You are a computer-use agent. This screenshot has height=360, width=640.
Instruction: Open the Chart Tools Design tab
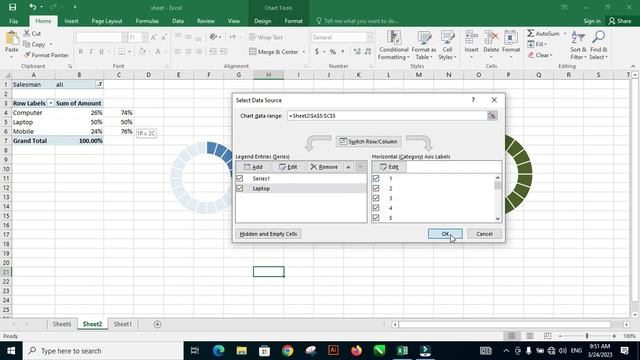pyautogui.click(x=262, y=21)
